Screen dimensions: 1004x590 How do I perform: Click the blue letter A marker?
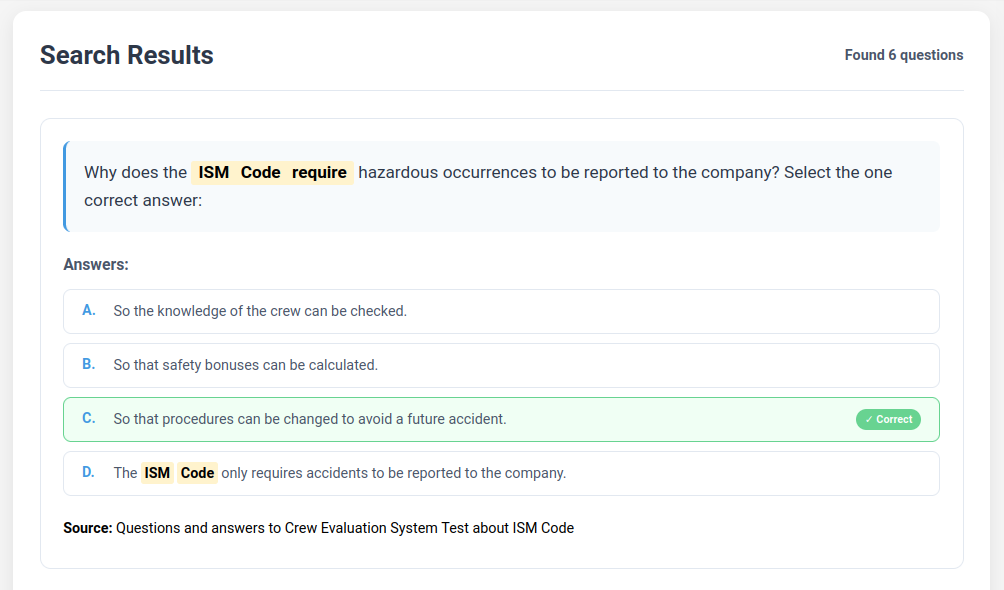89,311
